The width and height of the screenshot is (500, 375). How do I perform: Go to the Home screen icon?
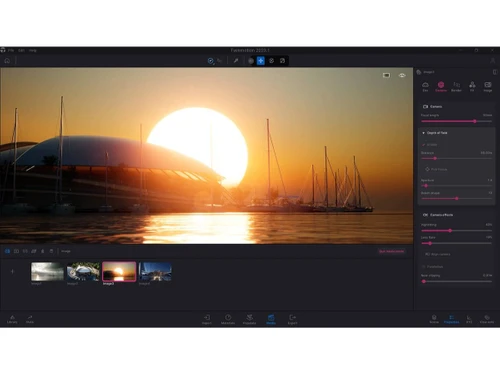7,61
